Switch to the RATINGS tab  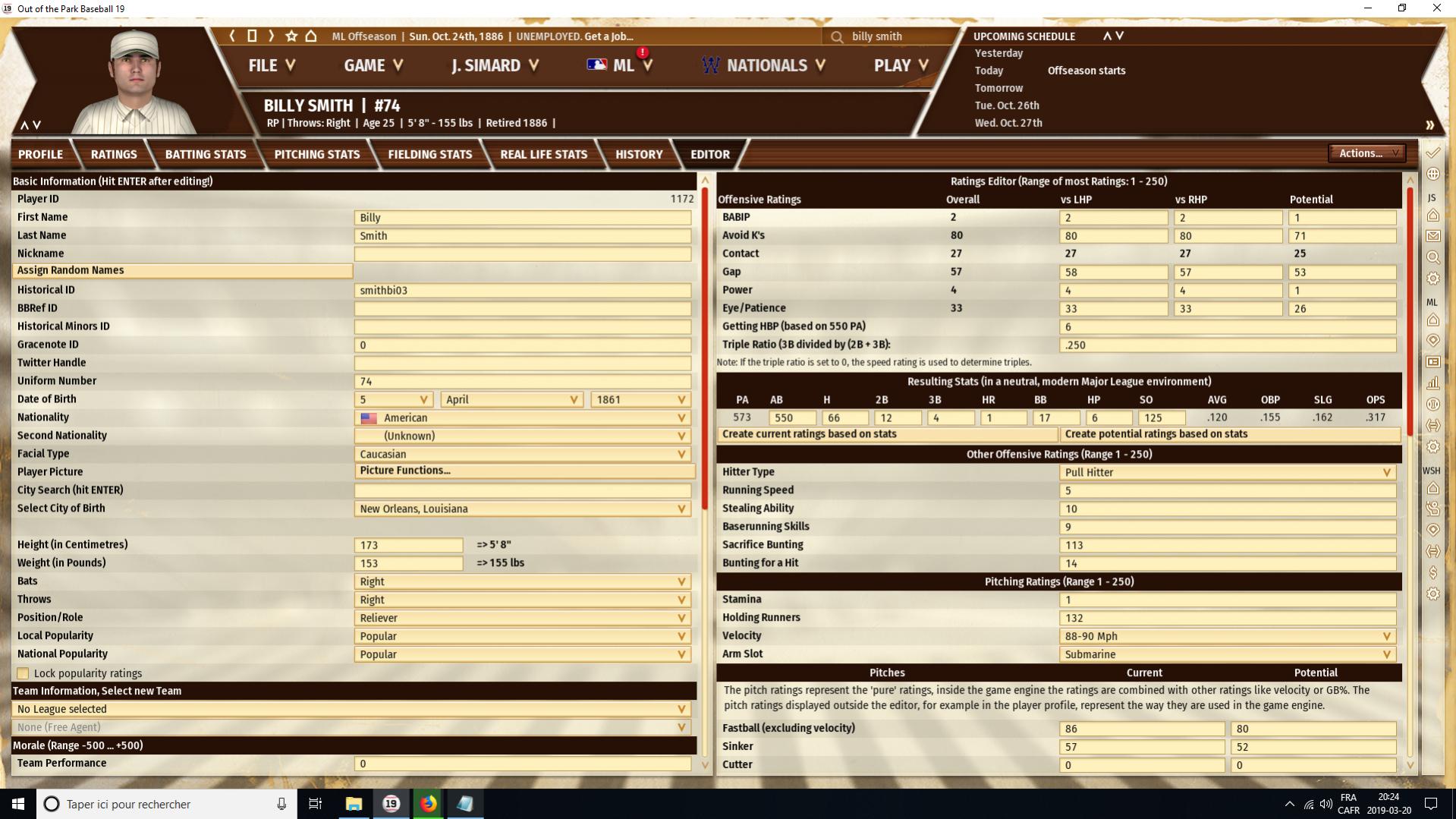pyautogui.click(x=114, y=154)
